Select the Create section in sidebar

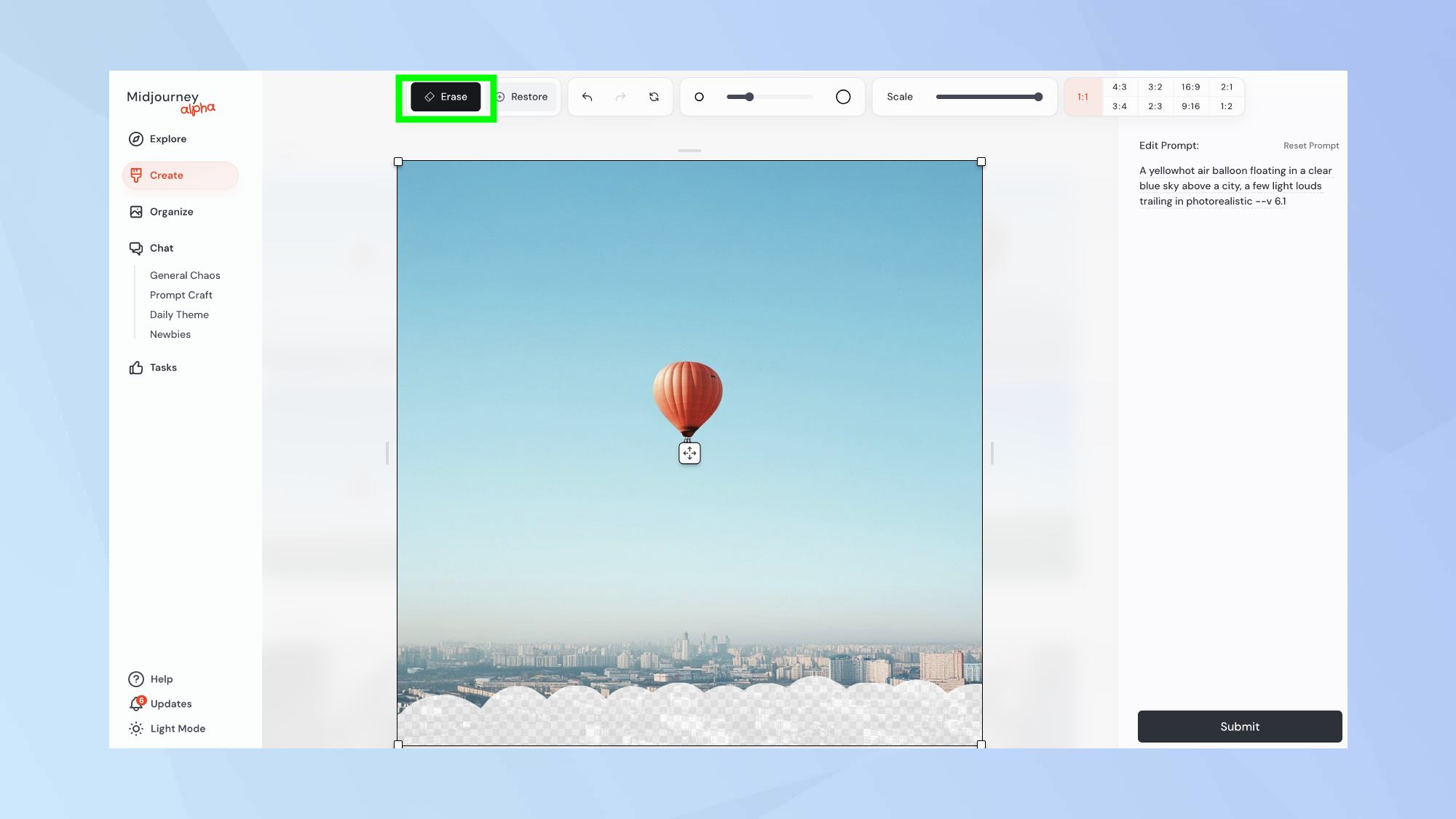click(x=166, y=175)
